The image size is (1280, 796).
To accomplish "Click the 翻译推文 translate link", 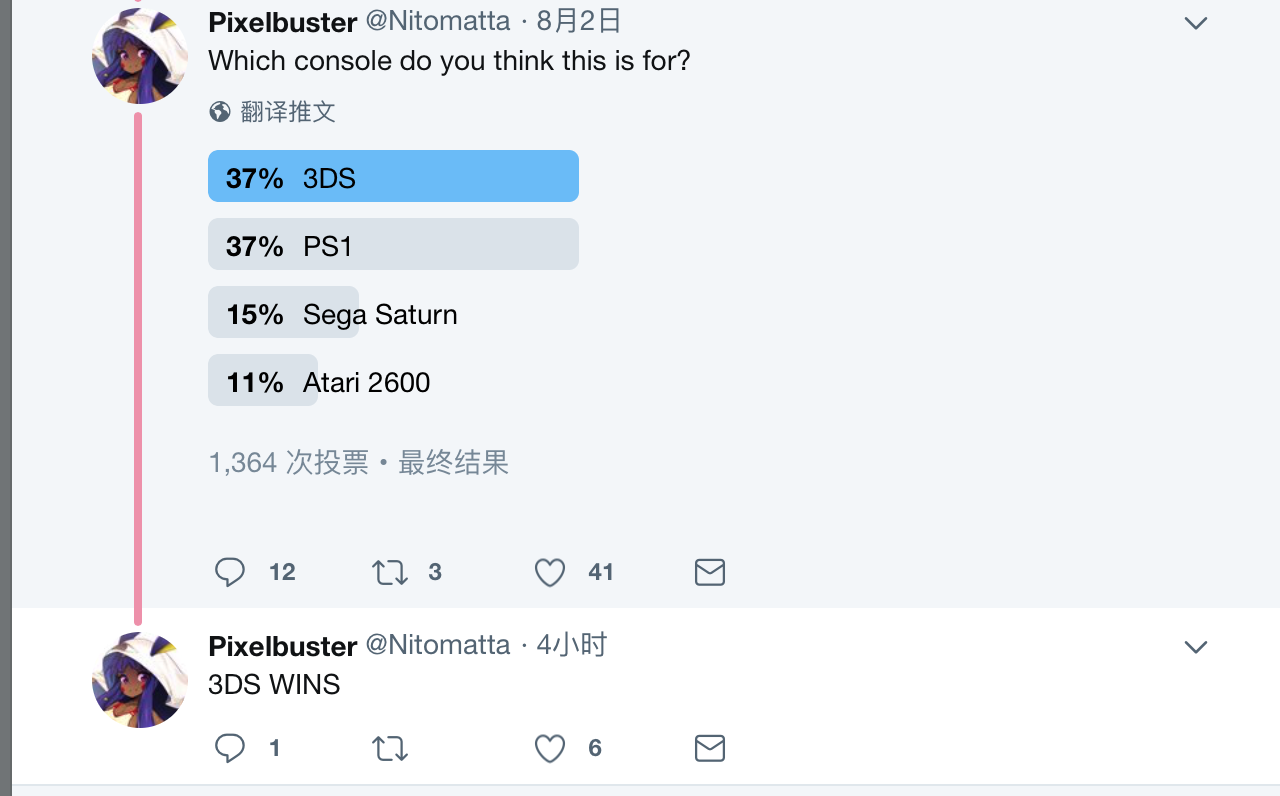I will point(288,112).
